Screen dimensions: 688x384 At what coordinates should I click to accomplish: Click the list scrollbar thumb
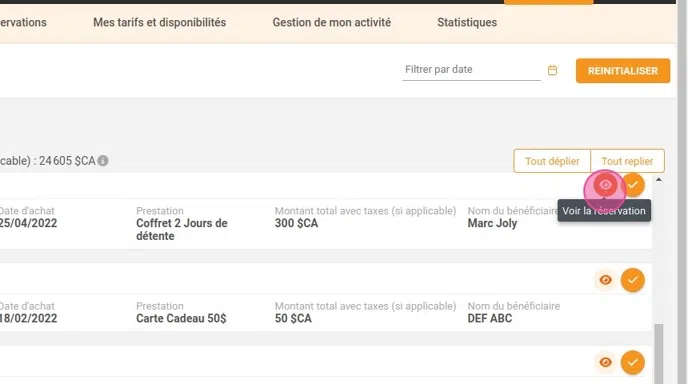(659, 354)
